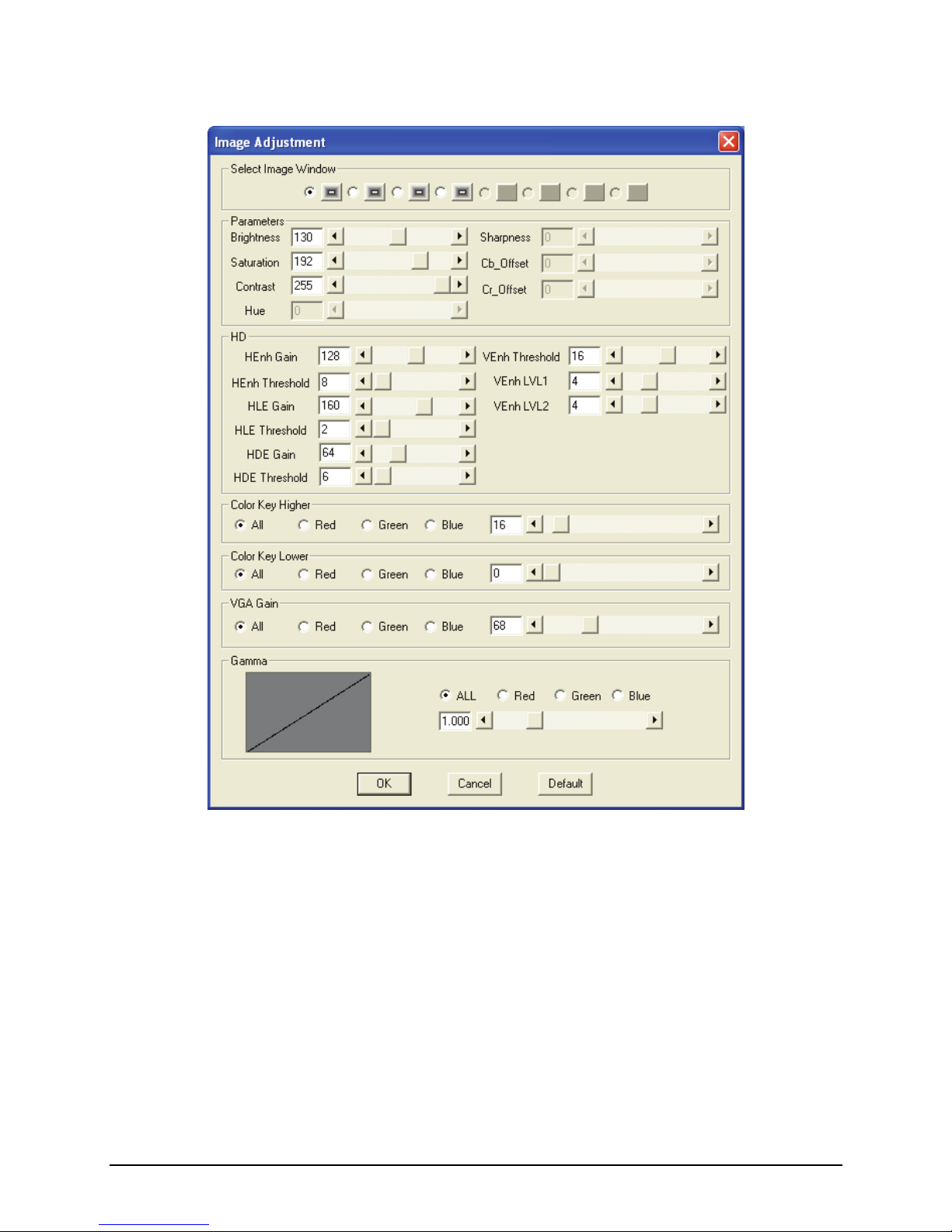Image resolution: width=952 pixels, height=1232 pixels.
Task: Select the second image window radio button
Action: point(354,192)
